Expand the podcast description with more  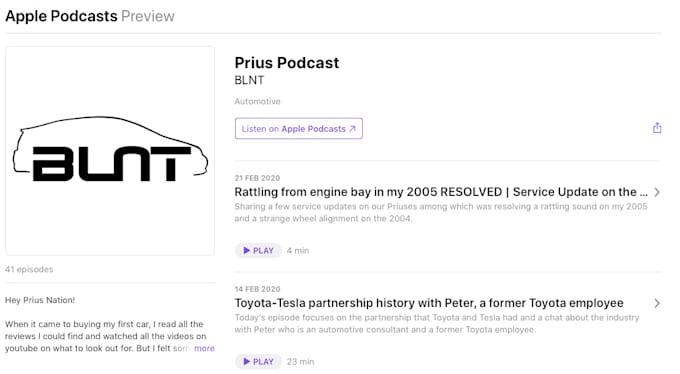[204, 348]
